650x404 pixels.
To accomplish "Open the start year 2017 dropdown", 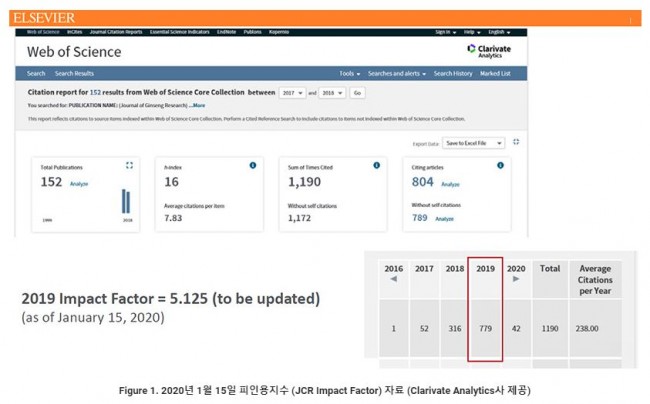I will tap(292, 93).
